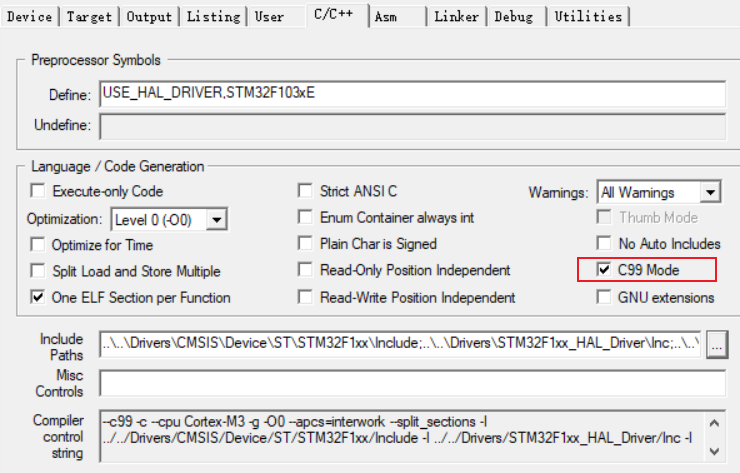Enable GNU extensions checkbox

[x=603, y=297]
